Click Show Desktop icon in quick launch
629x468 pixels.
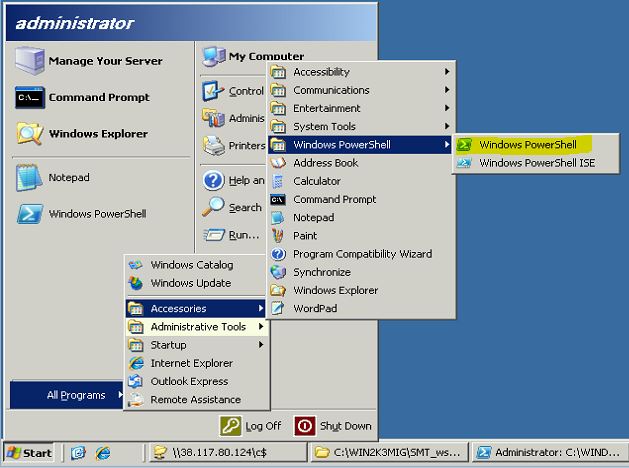(78, 453)
